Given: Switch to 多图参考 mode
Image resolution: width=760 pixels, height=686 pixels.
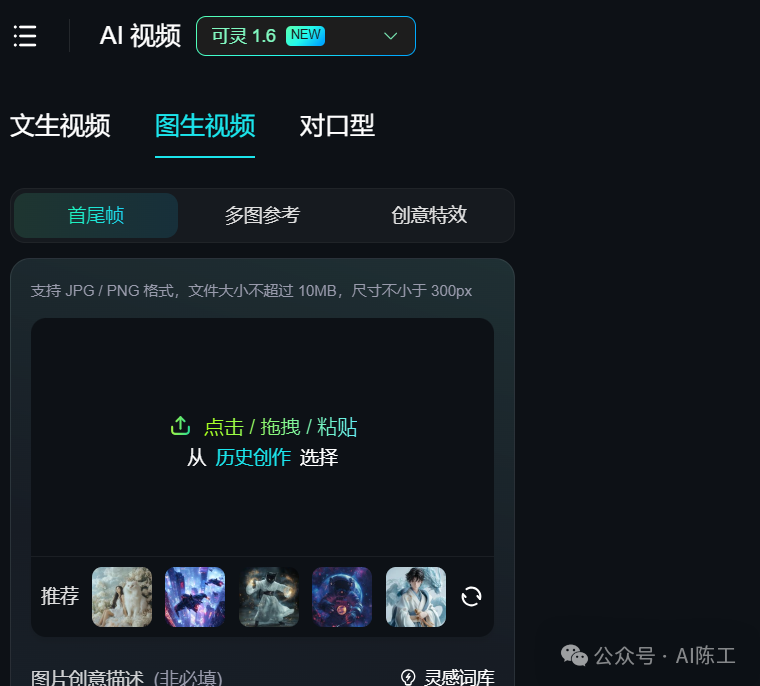Looking at the screenshot, I should [262, 215].
